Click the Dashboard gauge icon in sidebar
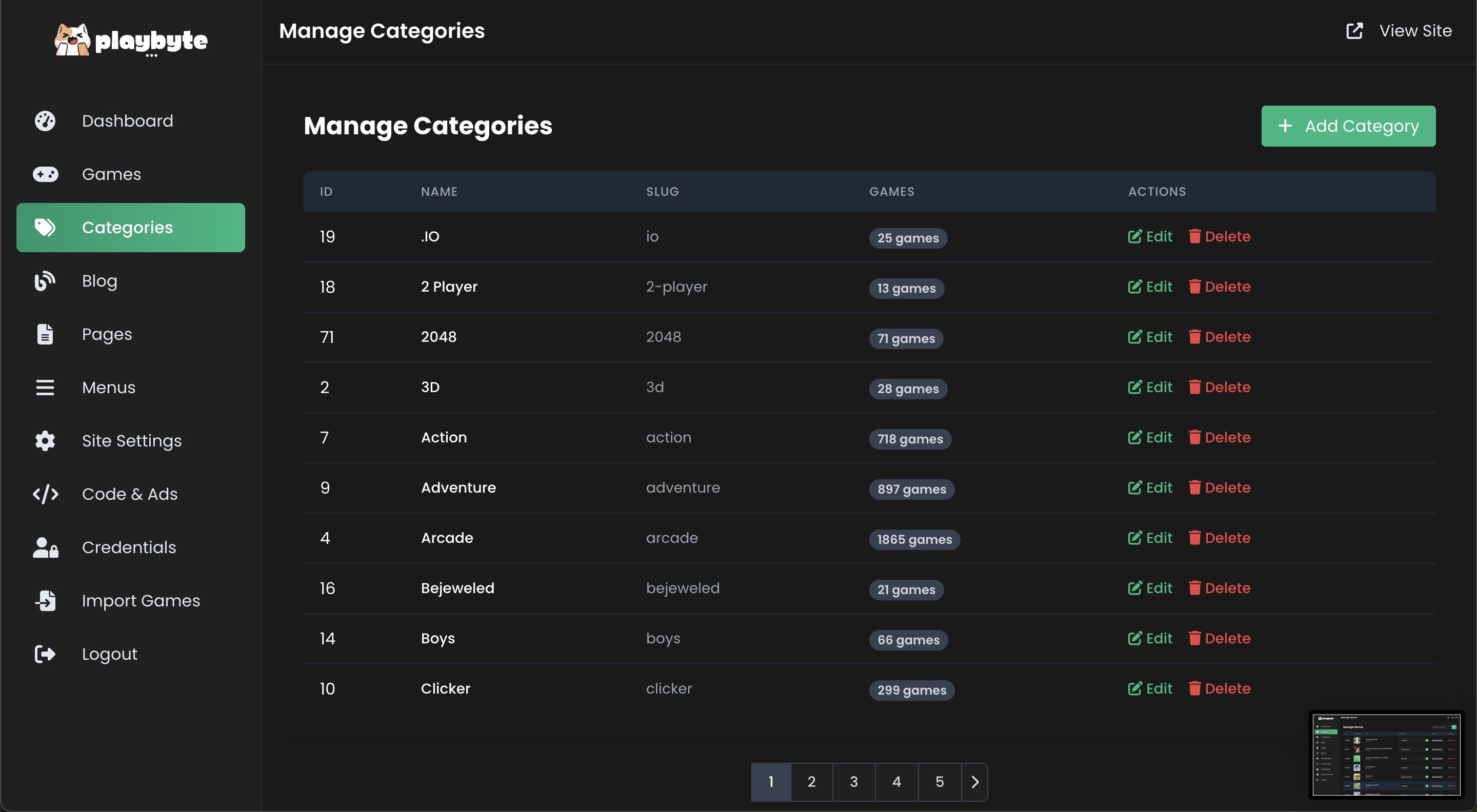This screenshot has width=1477, height=812. click(45, 121)
